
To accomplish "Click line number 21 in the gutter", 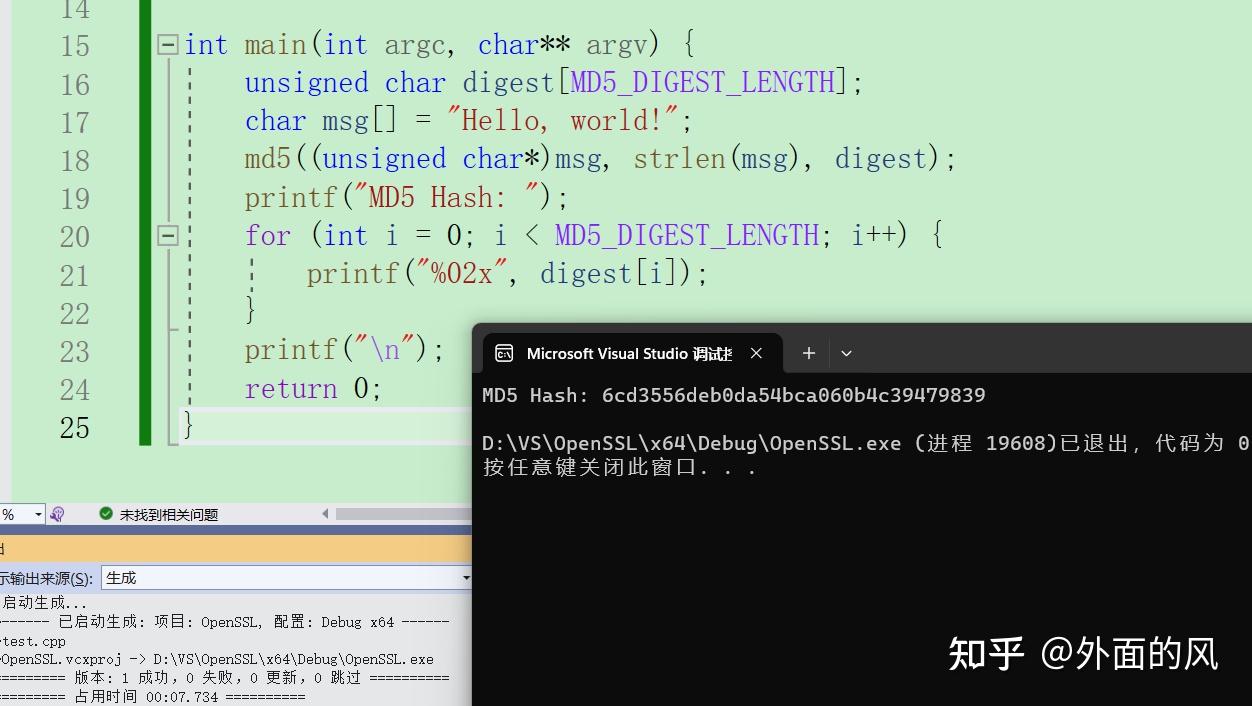I will point(75,275).
